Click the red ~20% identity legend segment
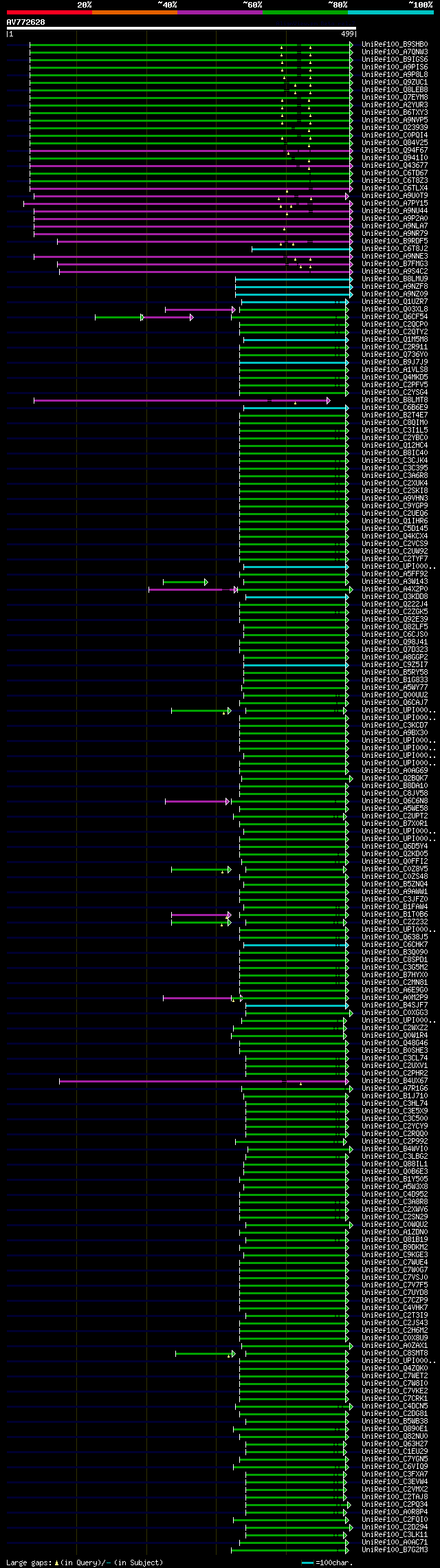 [49, 12]
